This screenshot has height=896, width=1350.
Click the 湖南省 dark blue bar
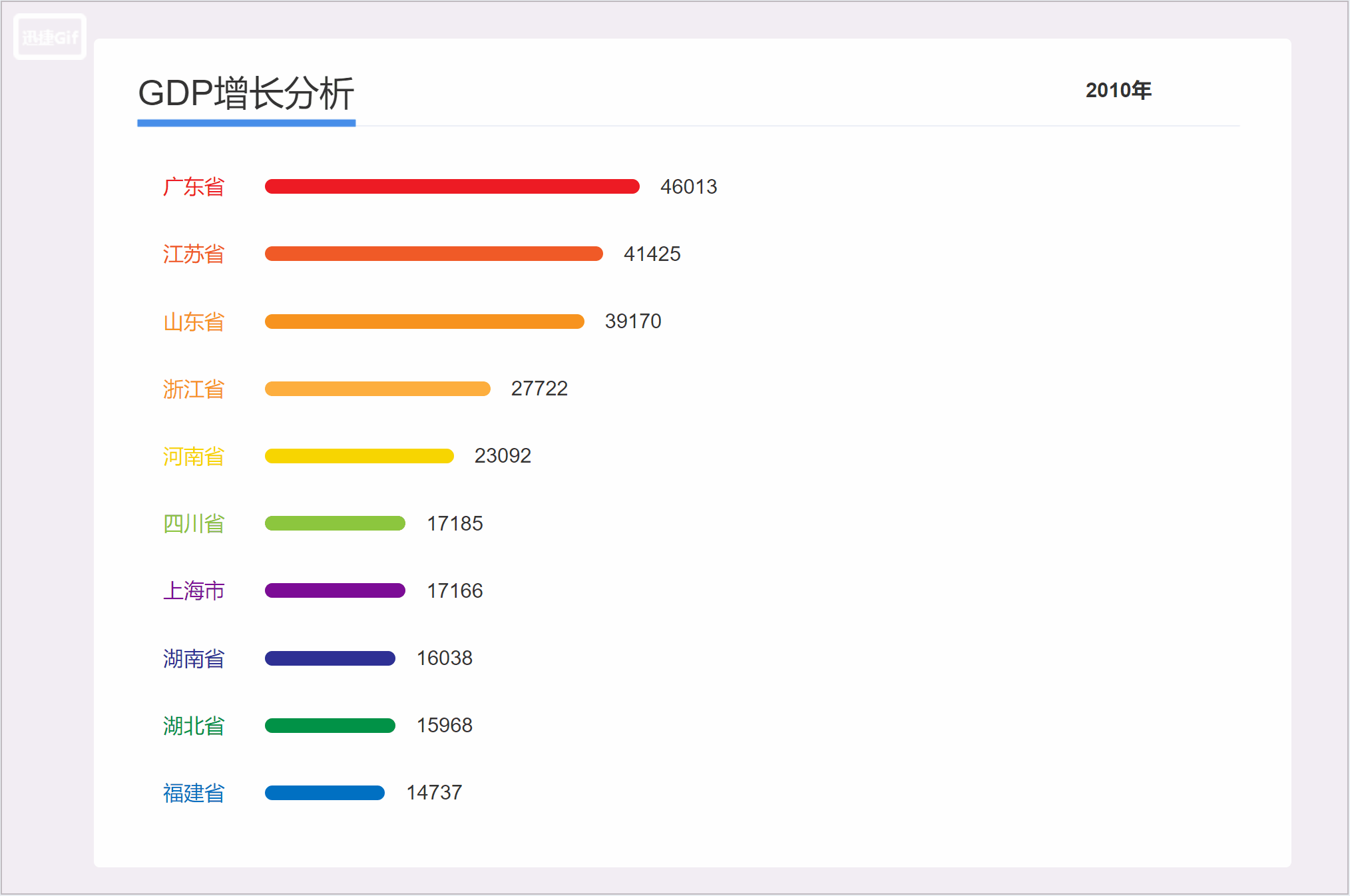[330, 658]
